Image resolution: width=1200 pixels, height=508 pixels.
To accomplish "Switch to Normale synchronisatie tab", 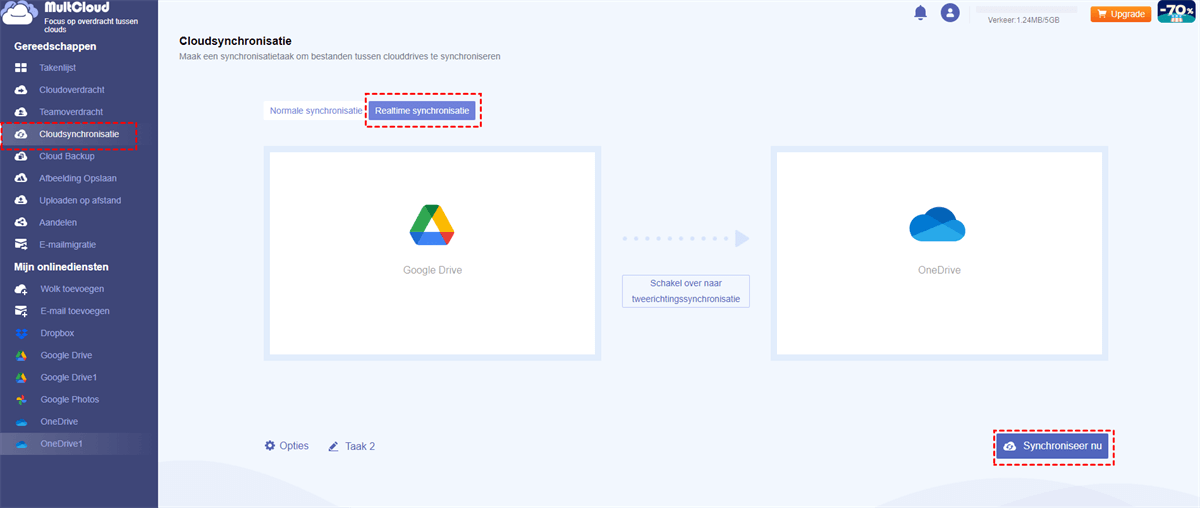I will (x=316, y=111).
